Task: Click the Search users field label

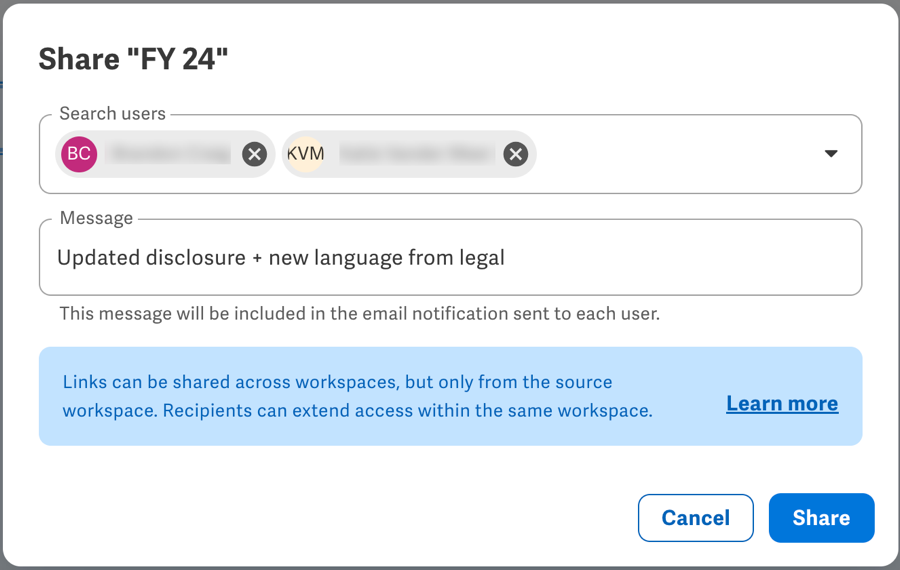Action: click(112, 114)
